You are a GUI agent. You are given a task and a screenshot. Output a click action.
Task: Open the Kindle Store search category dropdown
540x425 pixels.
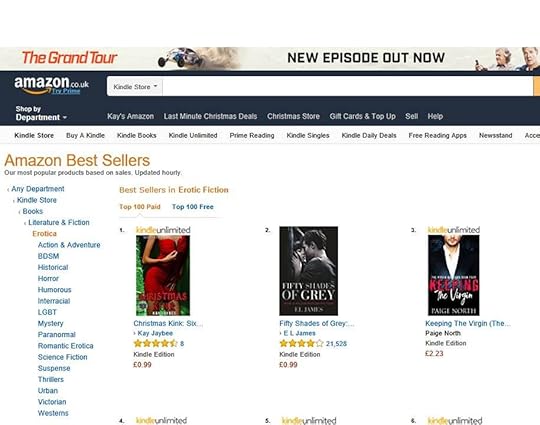(135, 86)
